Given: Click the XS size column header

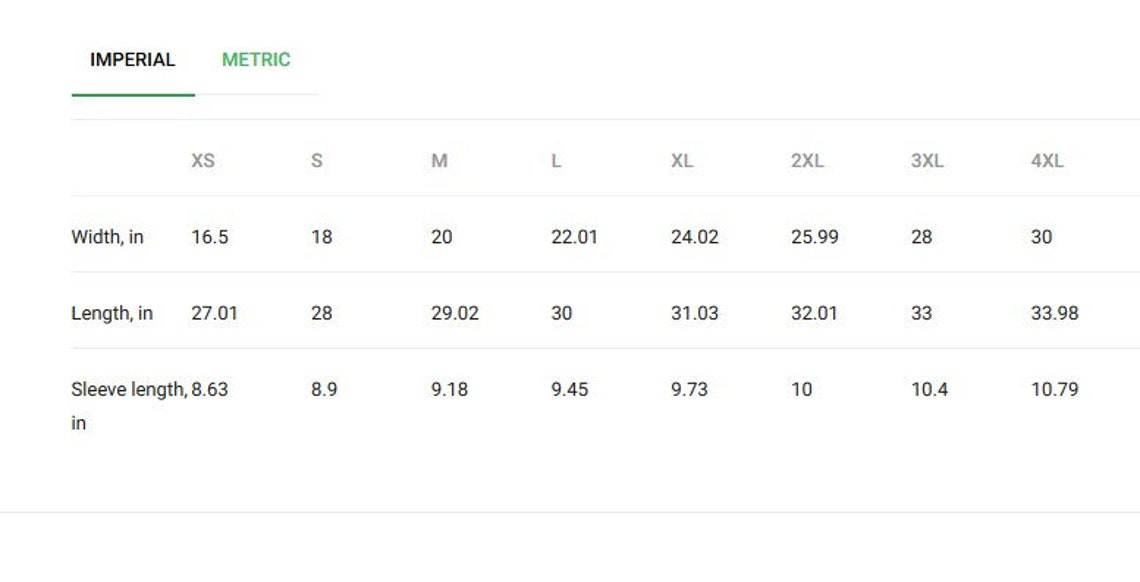Looking at the screenshot, I should point(203,161).
